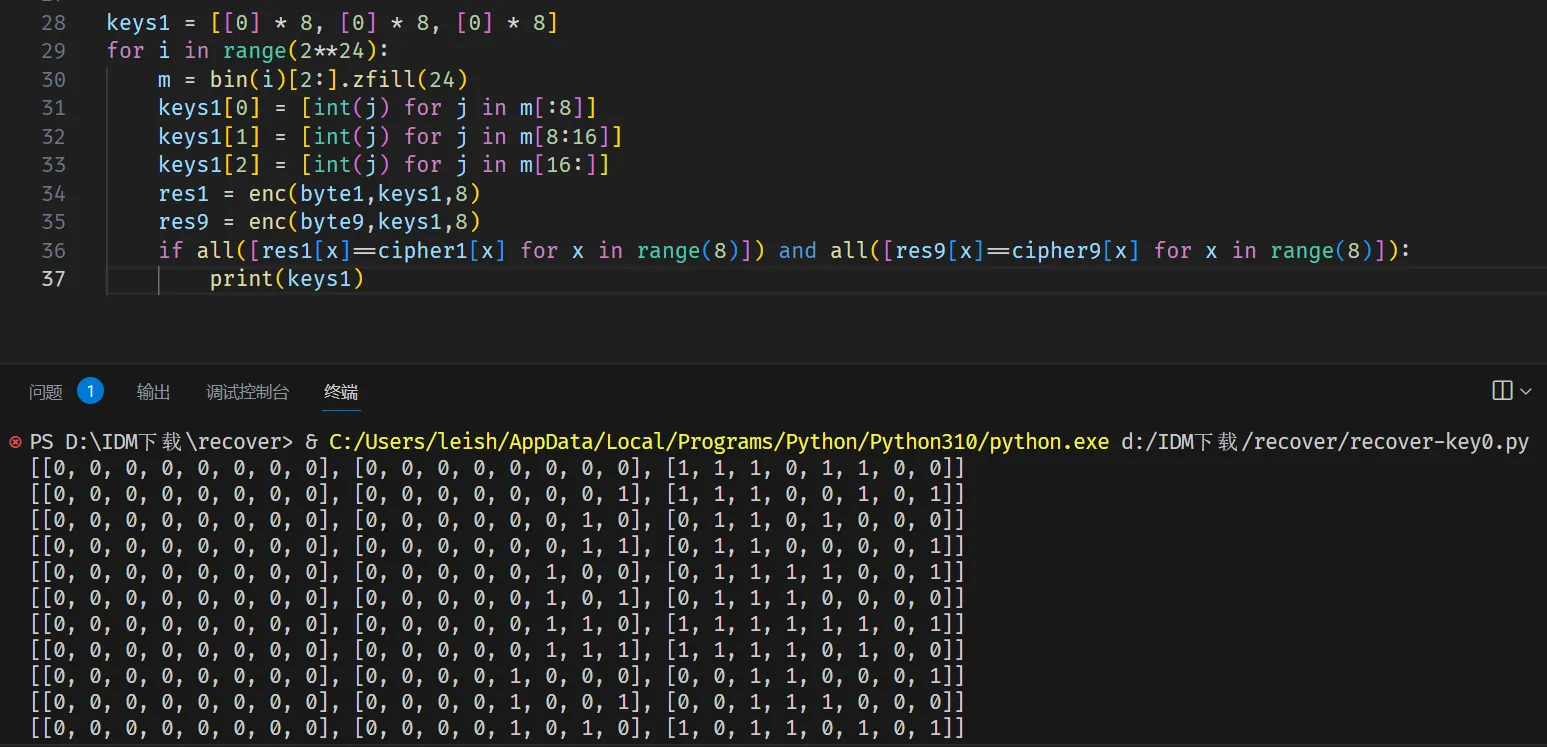Screen dimensions: 1547x747
Task: Open the dropdown chevron beside split terminal
Action: (x=1525, y=391)
